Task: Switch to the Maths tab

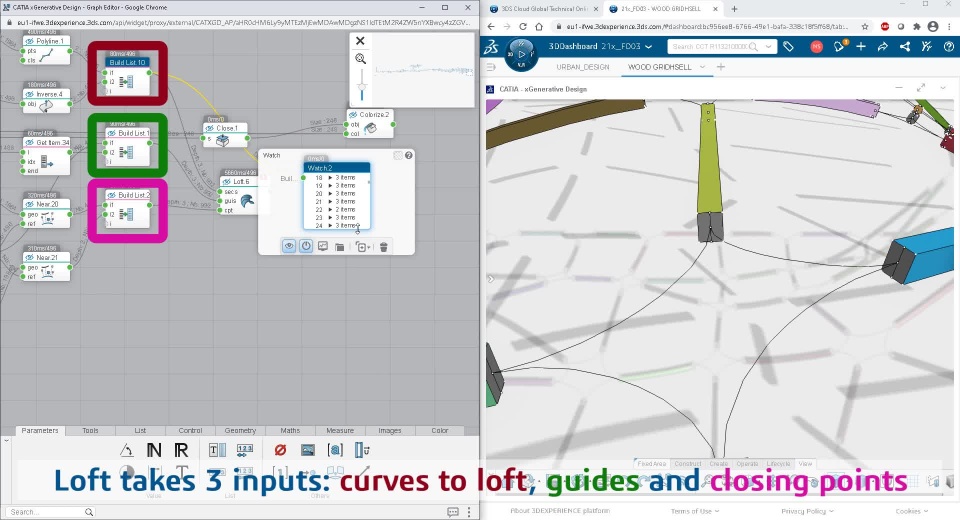Action: tap(290, 431)
